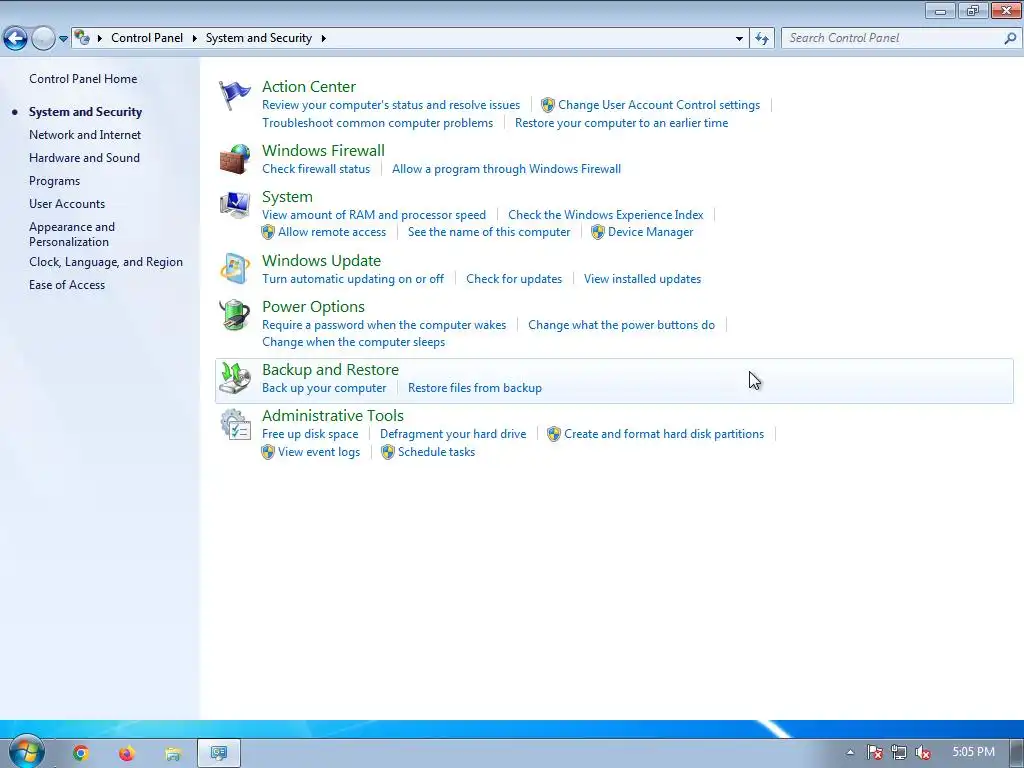
Task: Click Turn automatic updating on or off
Action: pos(353,279)
